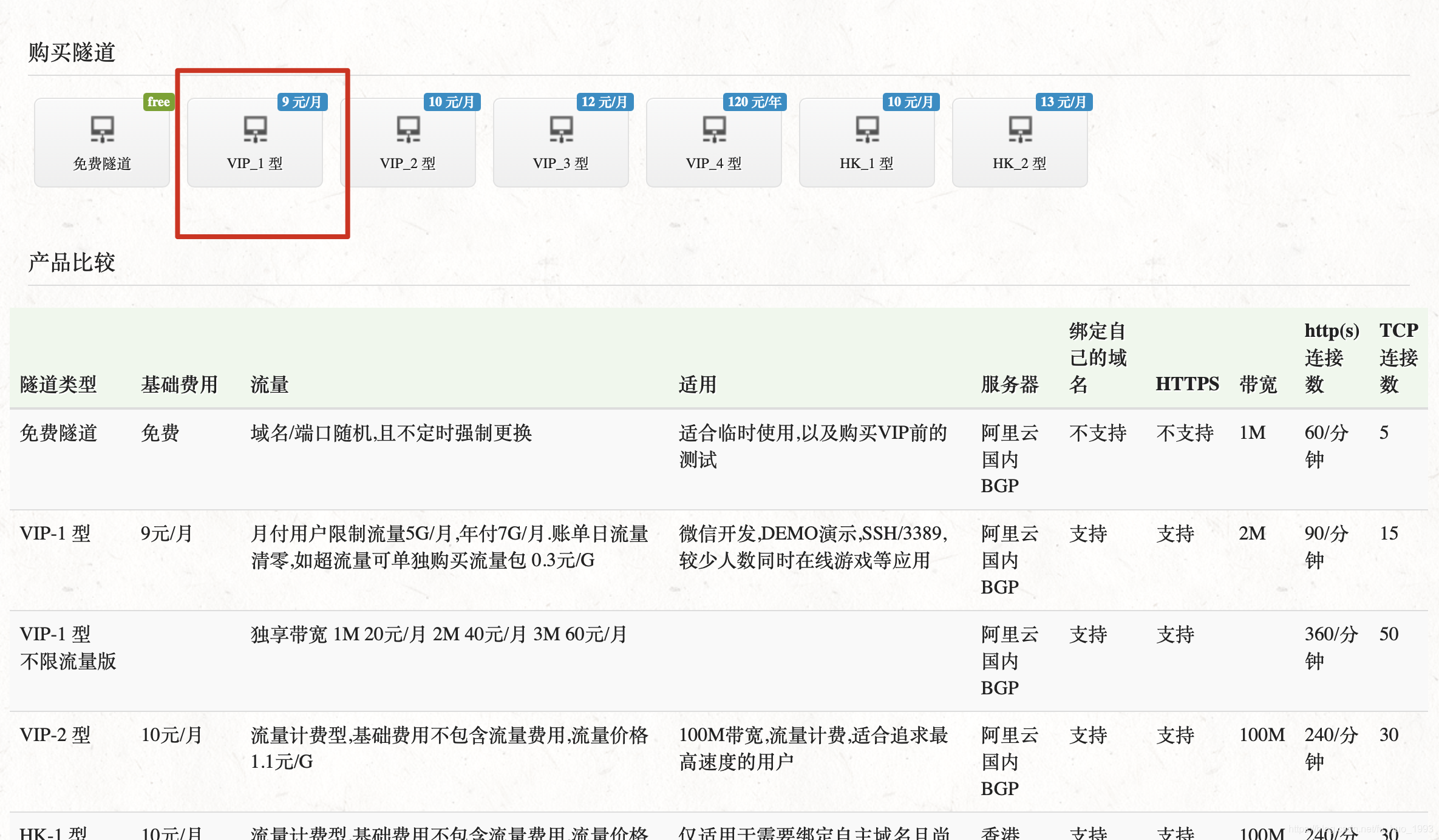
Task: Select the HK_1 型 tunnel card
Action: (x=867, y=143)
